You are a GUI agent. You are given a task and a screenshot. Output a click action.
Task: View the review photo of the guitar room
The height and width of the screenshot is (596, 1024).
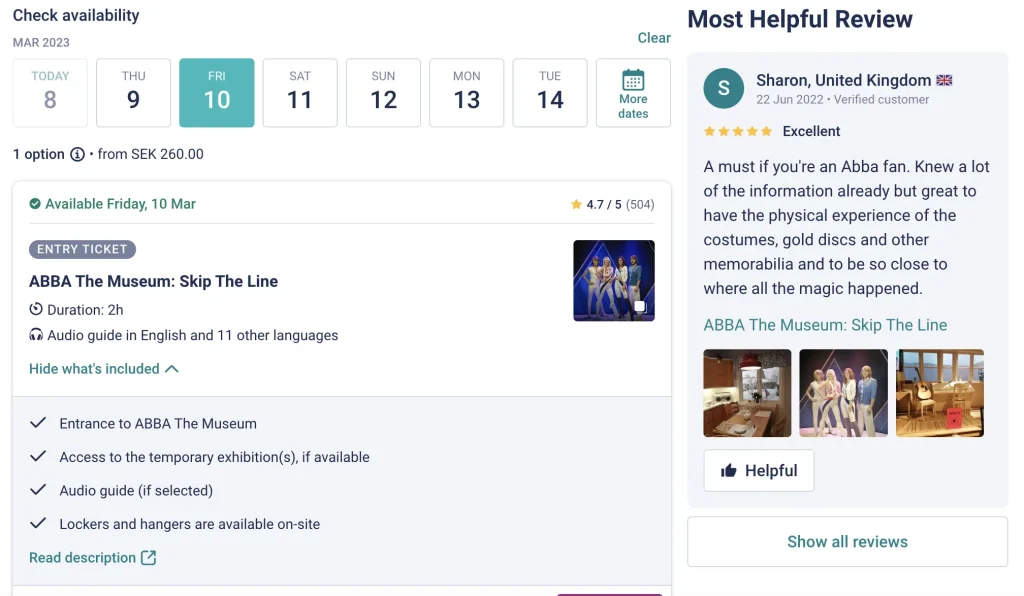[x=940, y=393]
